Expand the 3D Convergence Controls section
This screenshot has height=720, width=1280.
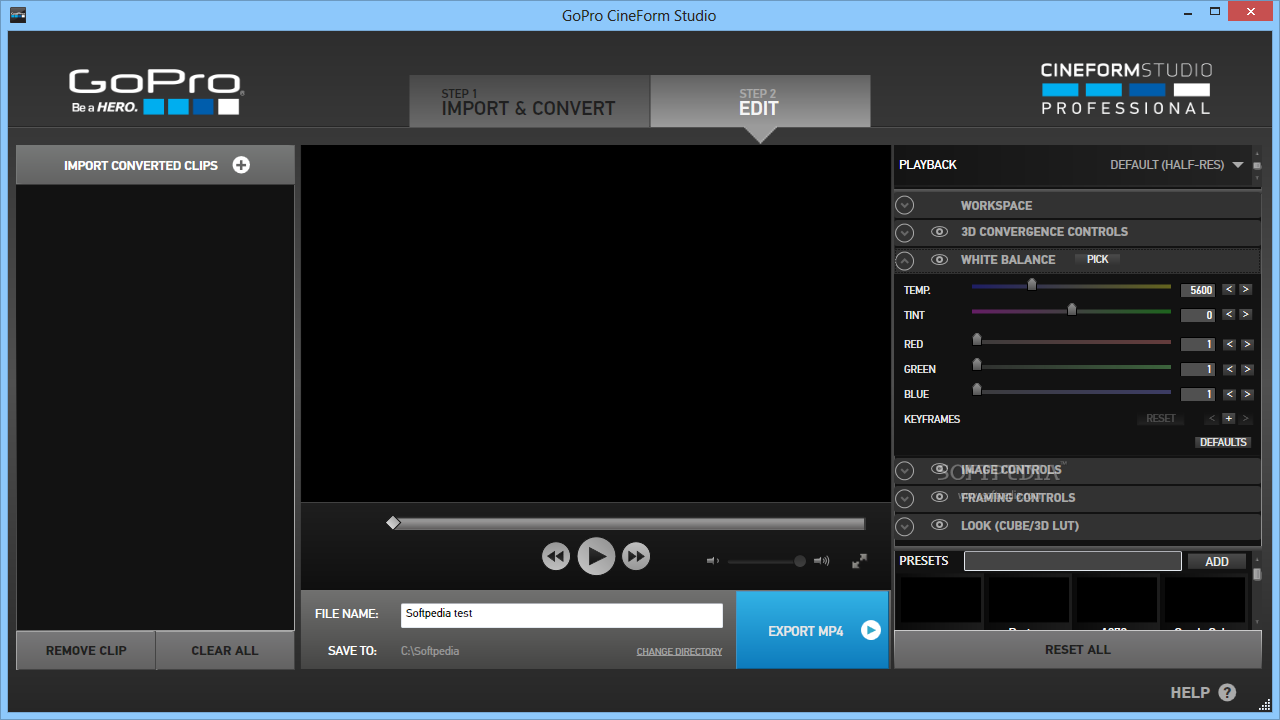[x=905, y=233]
